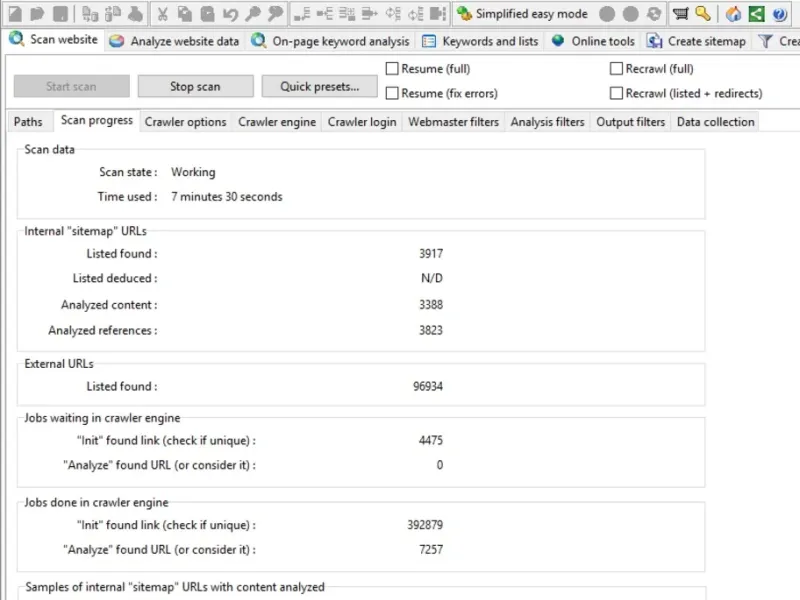Click the import-to-database toolbar icon
The image size is (800, 600).
pyautogui.click(x=90, y=14)
